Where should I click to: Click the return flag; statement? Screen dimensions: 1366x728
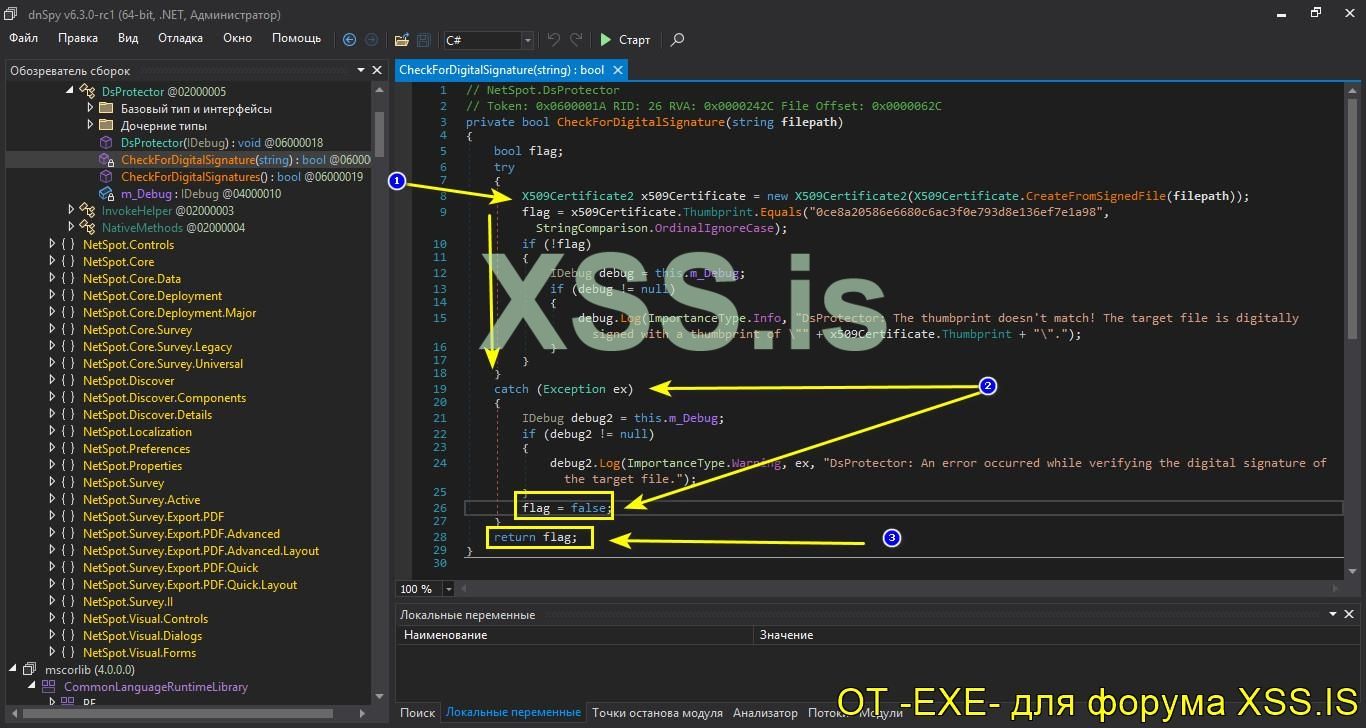(536, 537)
